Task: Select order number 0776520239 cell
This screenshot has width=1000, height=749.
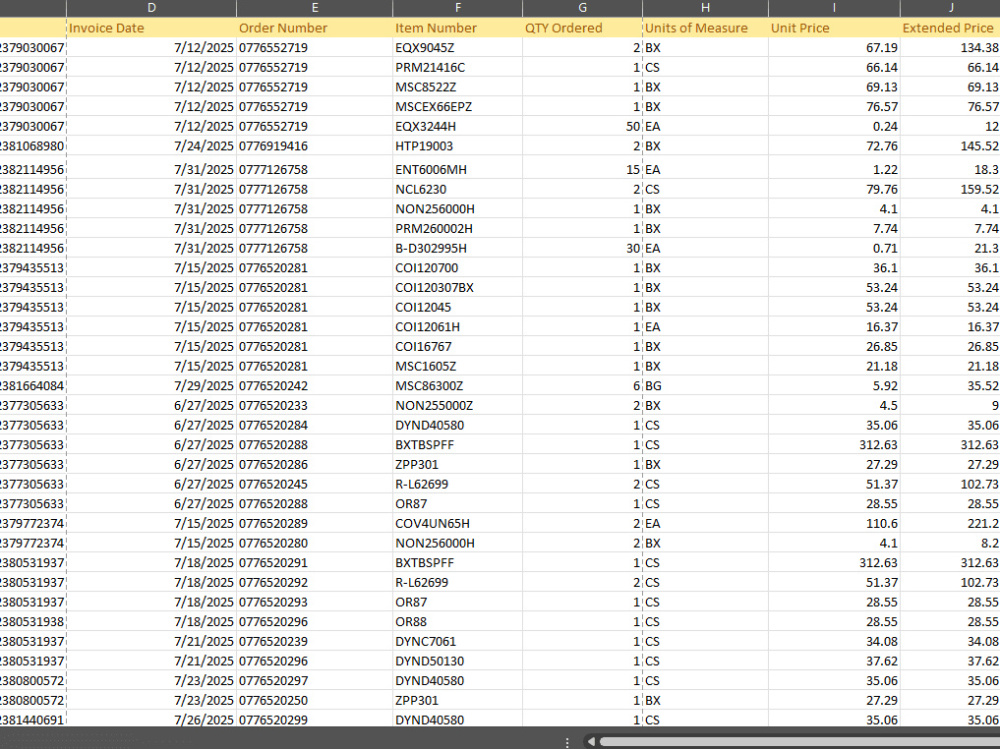Action: coord(314,641)
